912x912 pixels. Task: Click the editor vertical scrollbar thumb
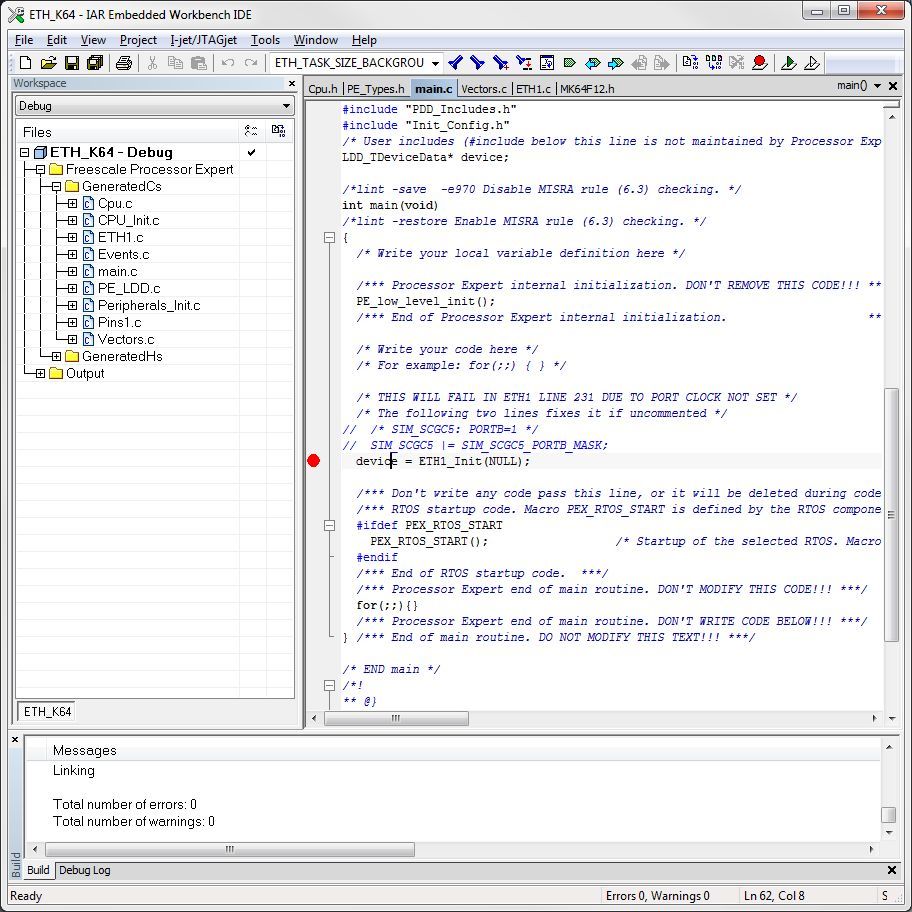click(x=891, y=514)
